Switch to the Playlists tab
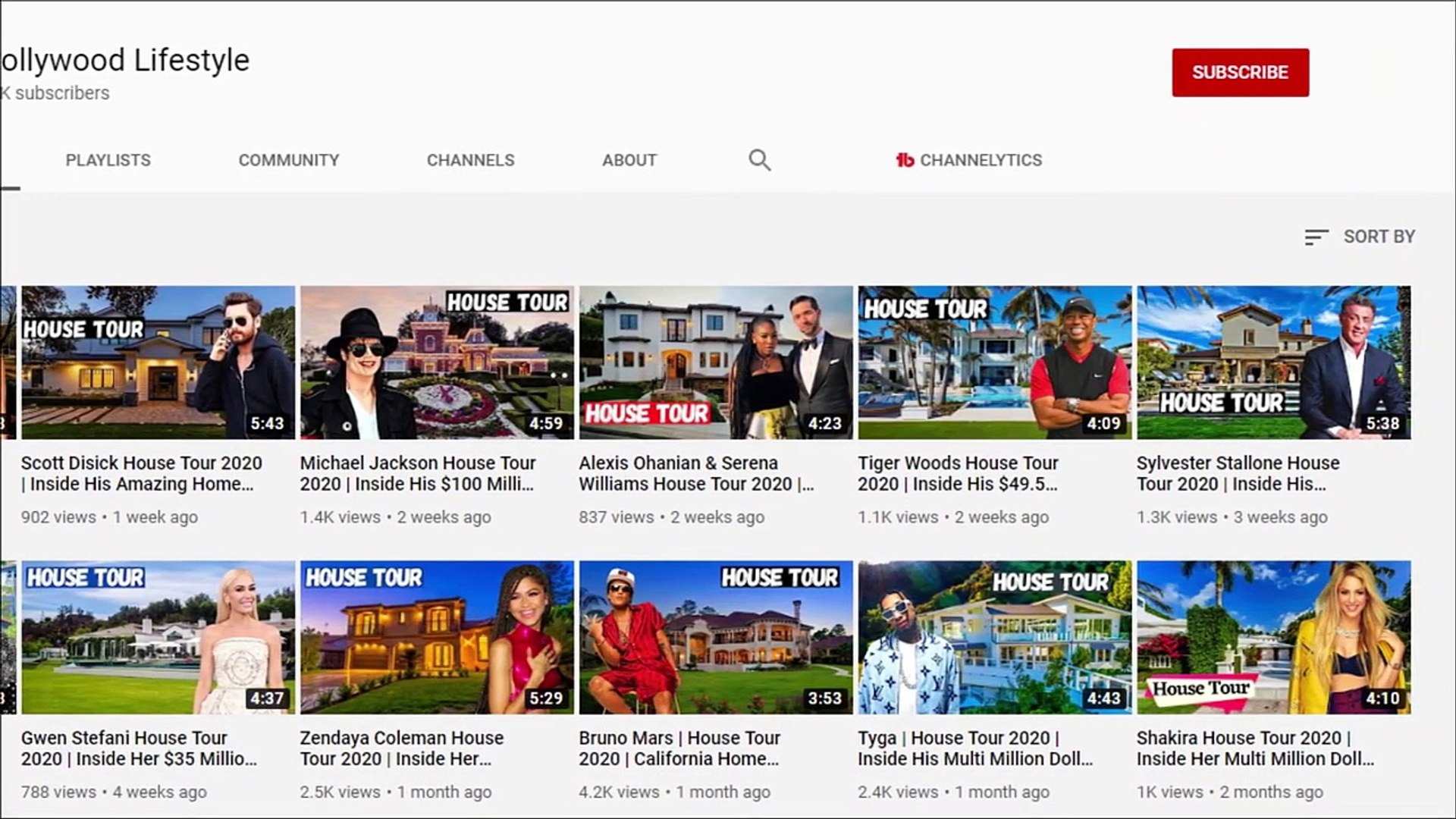This screenshot has height=819, width=1456. click(x=108, y=160)
